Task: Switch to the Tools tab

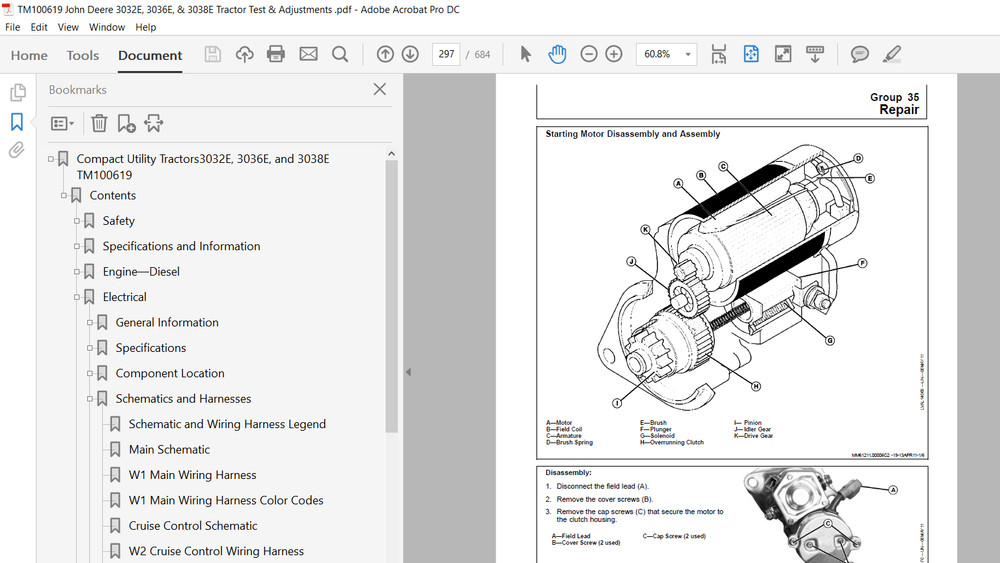Action: click(x=83, y=55)
